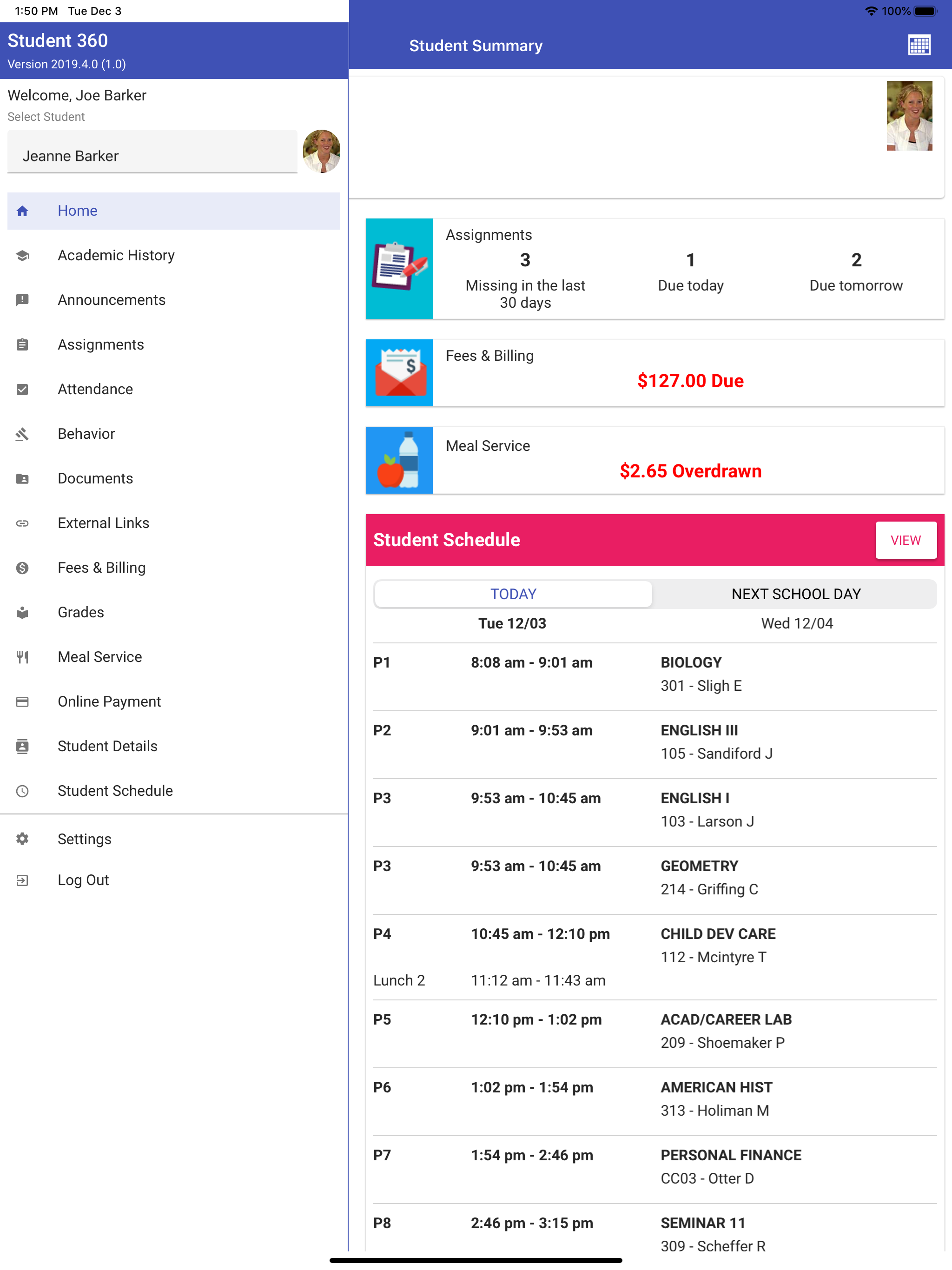Open Grades from the sidebar menu
952x1270 pixels.
tap(81, 612)
